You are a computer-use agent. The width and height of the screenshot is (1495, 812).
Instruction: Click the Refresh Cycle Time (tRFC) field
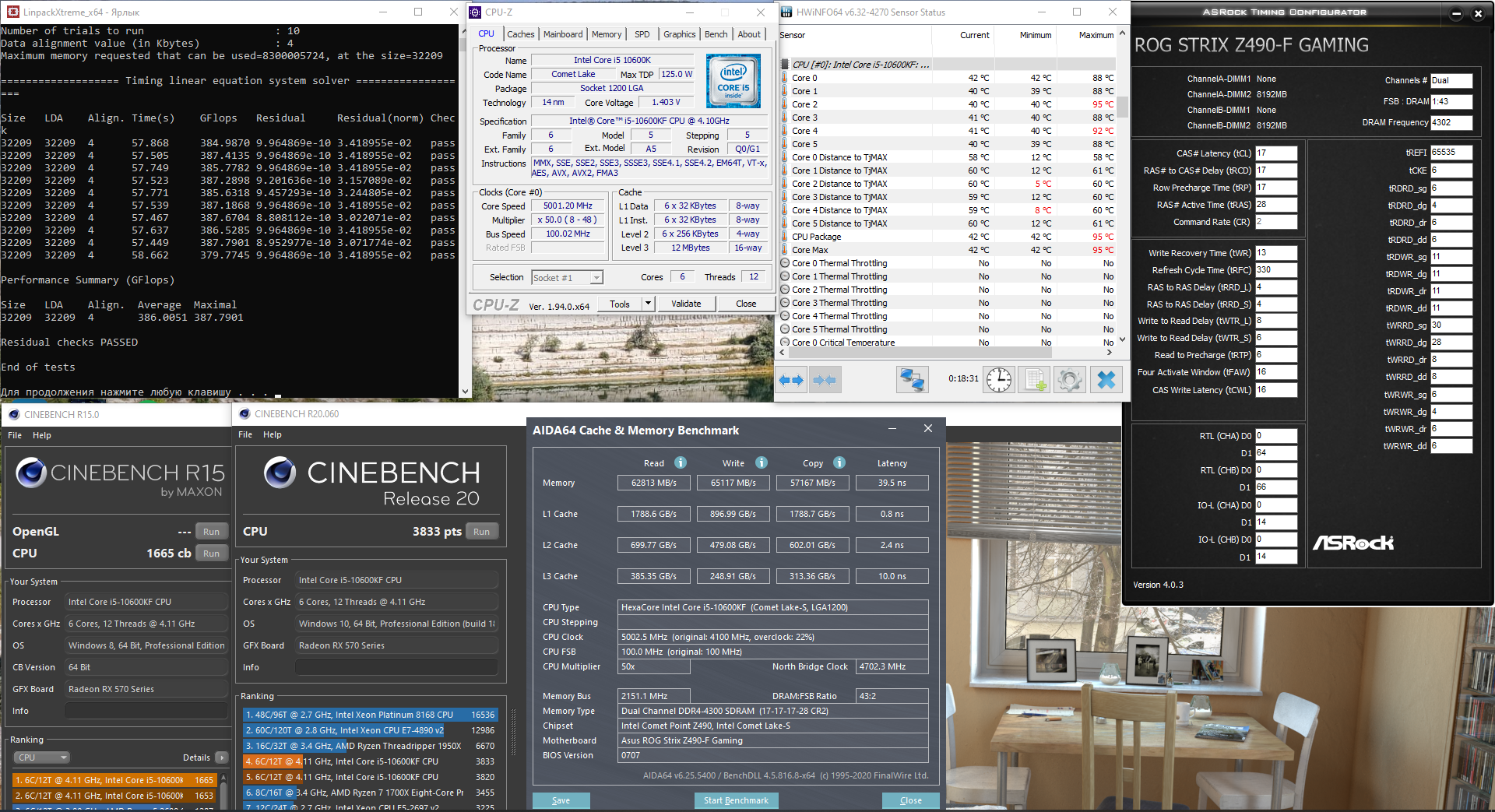tap(1276, 270)
